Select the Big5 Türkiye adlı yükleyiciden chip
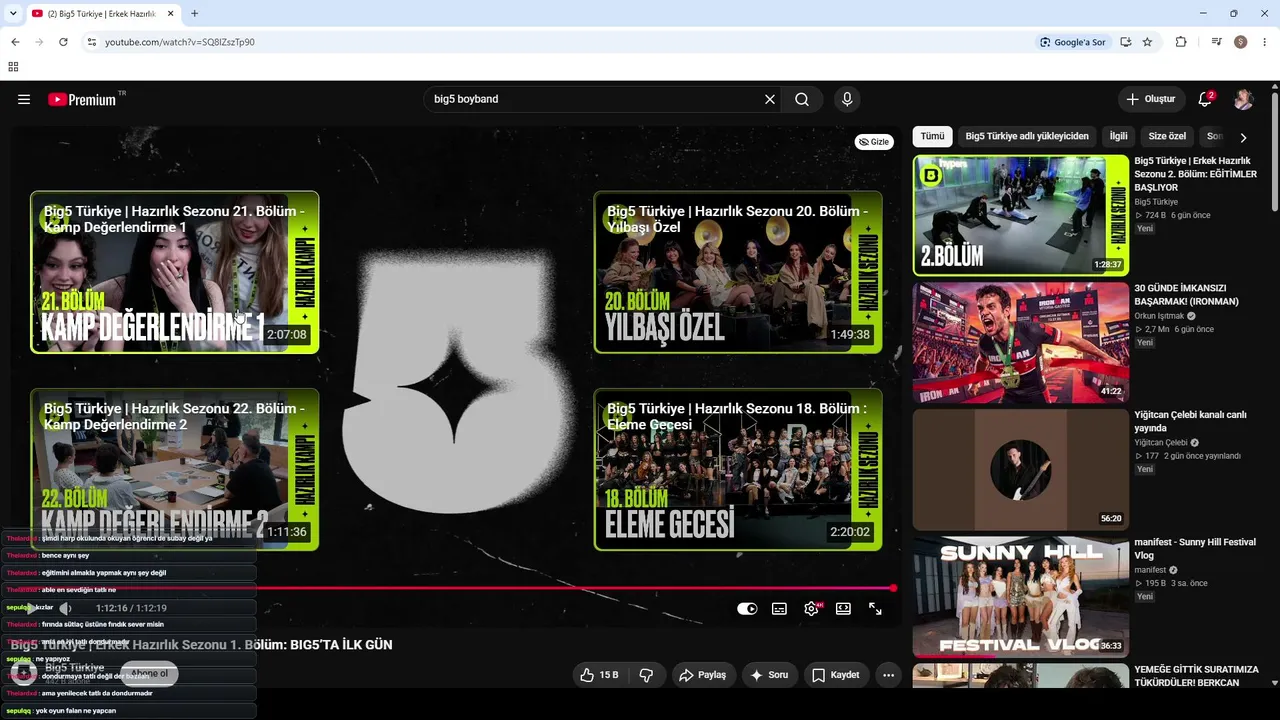The height and width of the screenshot is (720, 1280). pos(1027,136)
